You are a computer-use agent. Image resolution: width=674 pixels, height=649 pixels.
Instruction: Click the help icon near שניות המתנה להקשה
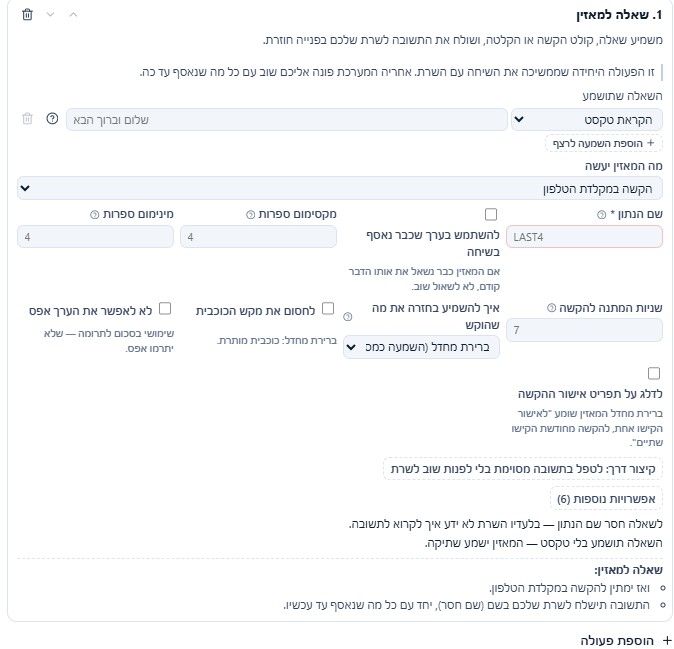point(551,308)
